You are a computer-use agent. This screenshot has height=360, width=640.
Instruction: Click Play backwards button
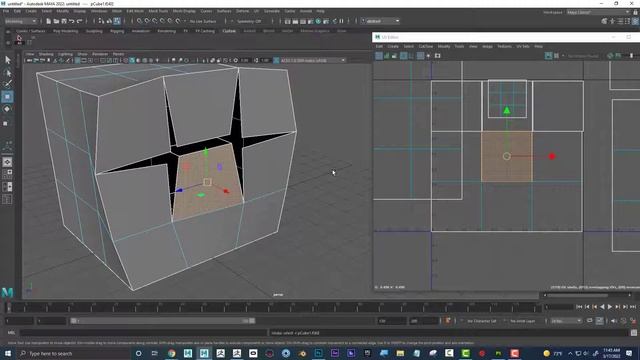pyautogui.click(x=602, y=307)
